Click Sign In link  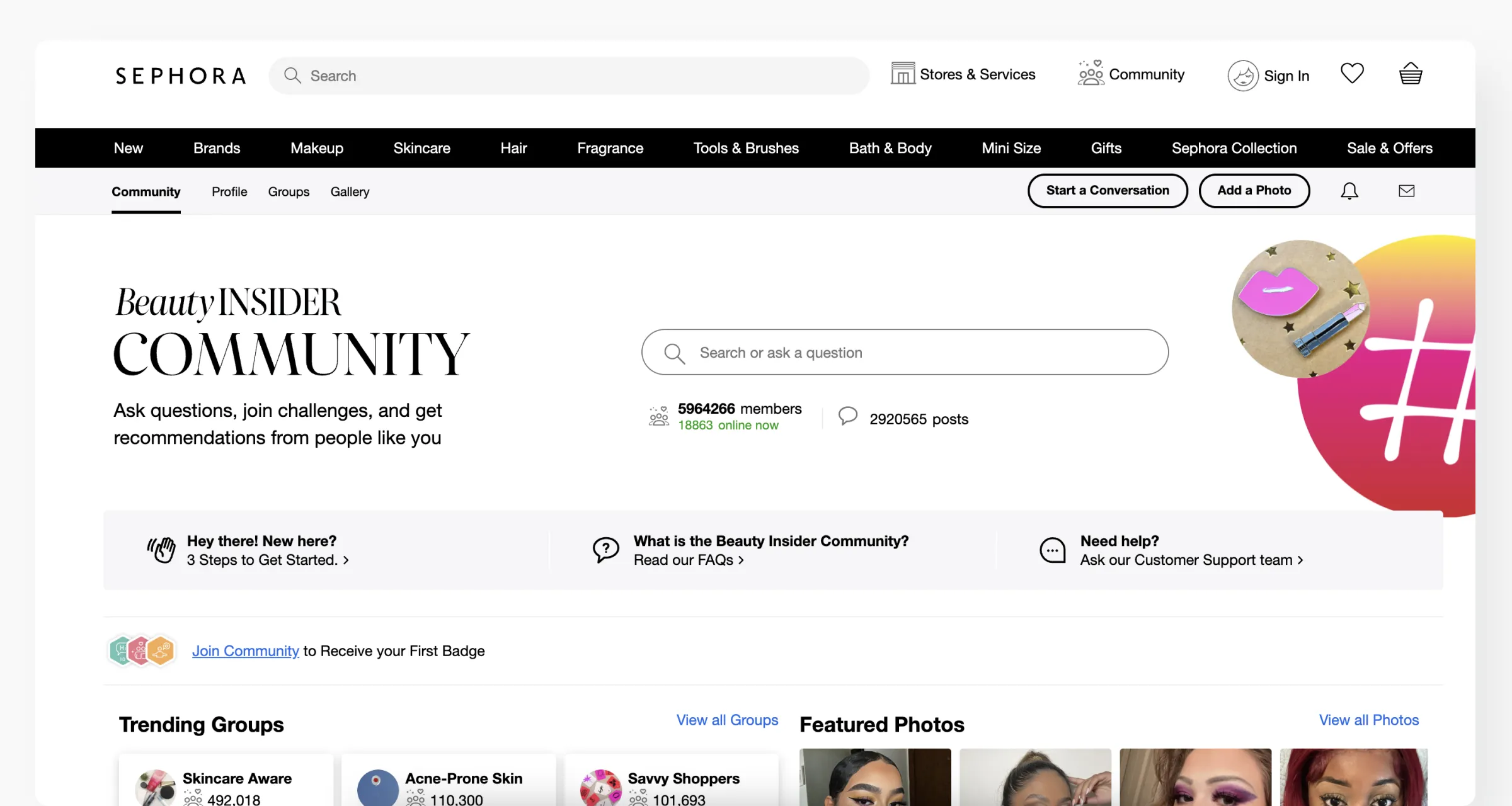[1286, 76]
